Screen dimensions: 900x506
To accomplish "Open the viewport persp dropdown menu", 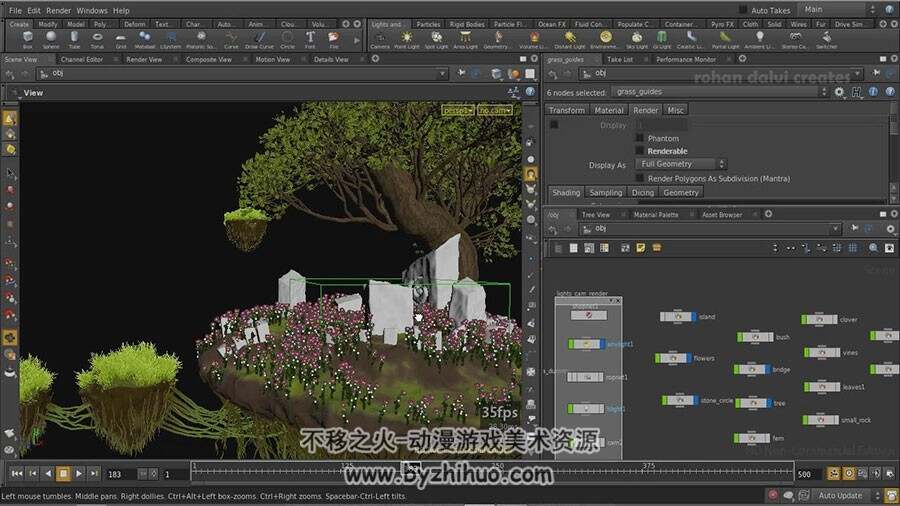I will [x=457, y=110].
